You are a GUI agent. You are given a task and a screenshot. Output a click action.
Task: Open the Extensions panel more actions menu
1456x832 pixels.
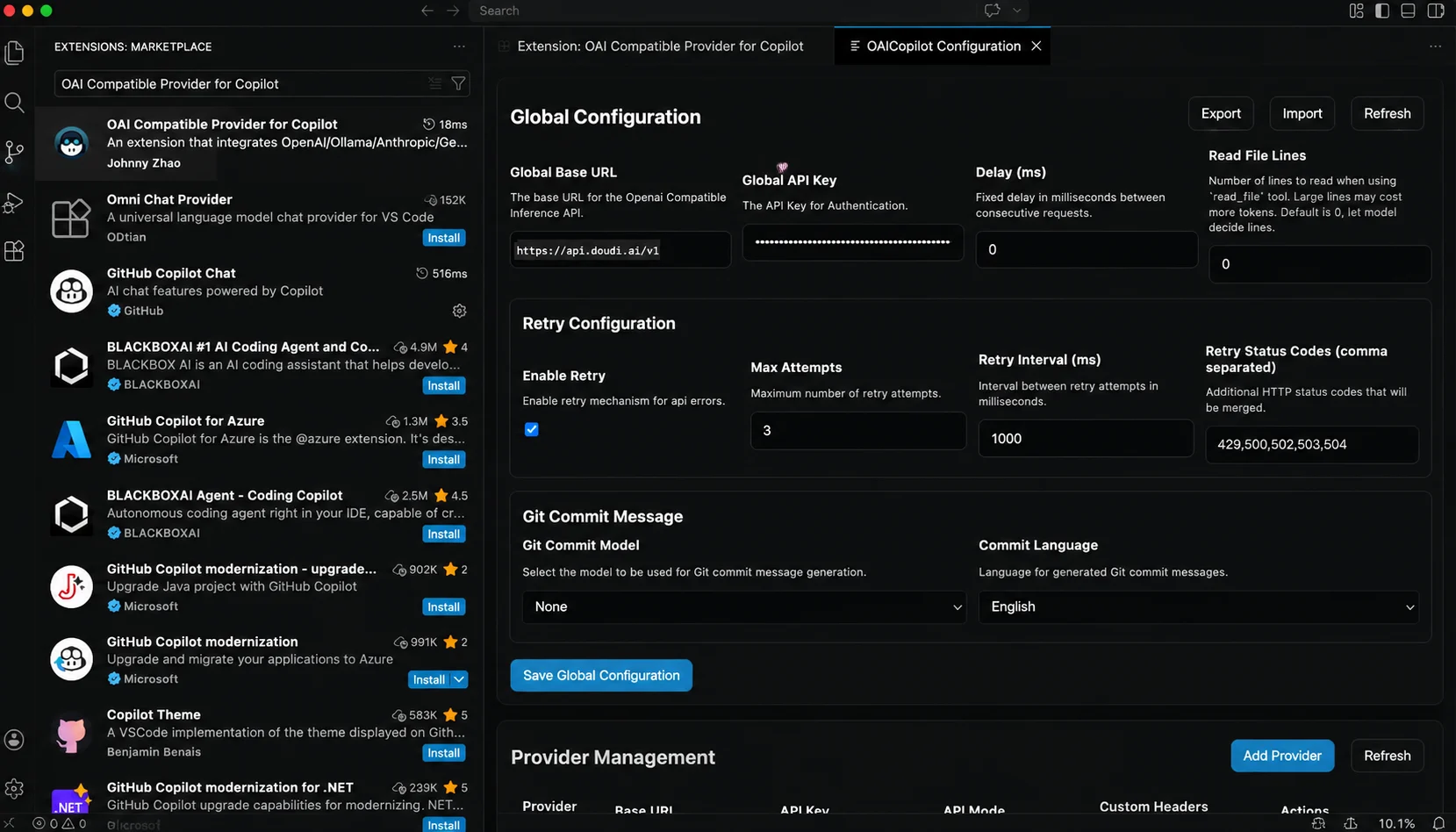click(x=459, y=47)
